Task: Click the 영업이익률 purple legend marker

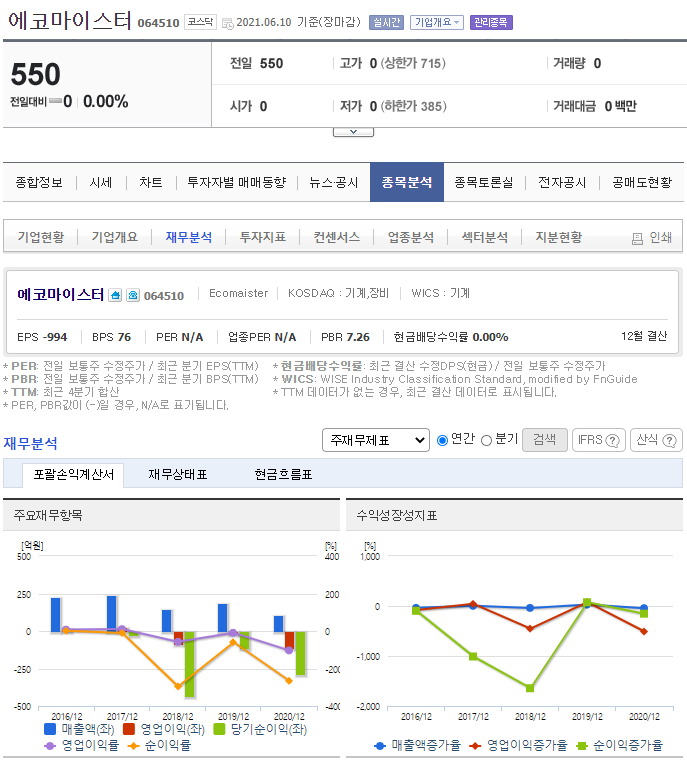Action: click(50, 745)
